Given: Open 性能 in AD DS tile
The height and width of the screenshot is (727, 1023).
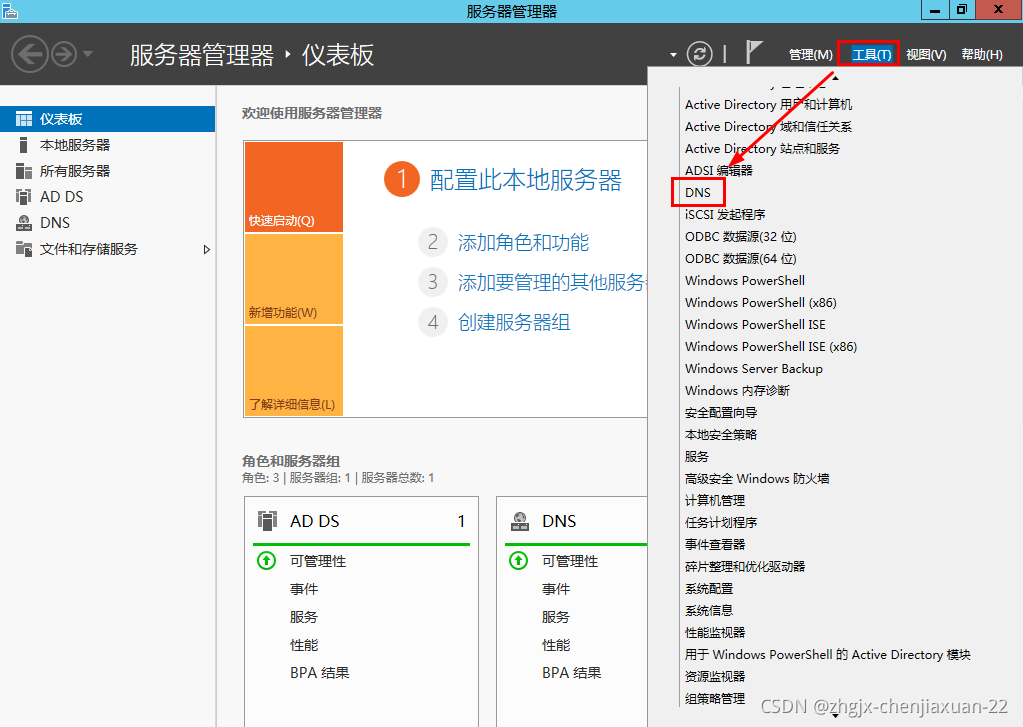Looking at the screenshot, I should point(304,645).
